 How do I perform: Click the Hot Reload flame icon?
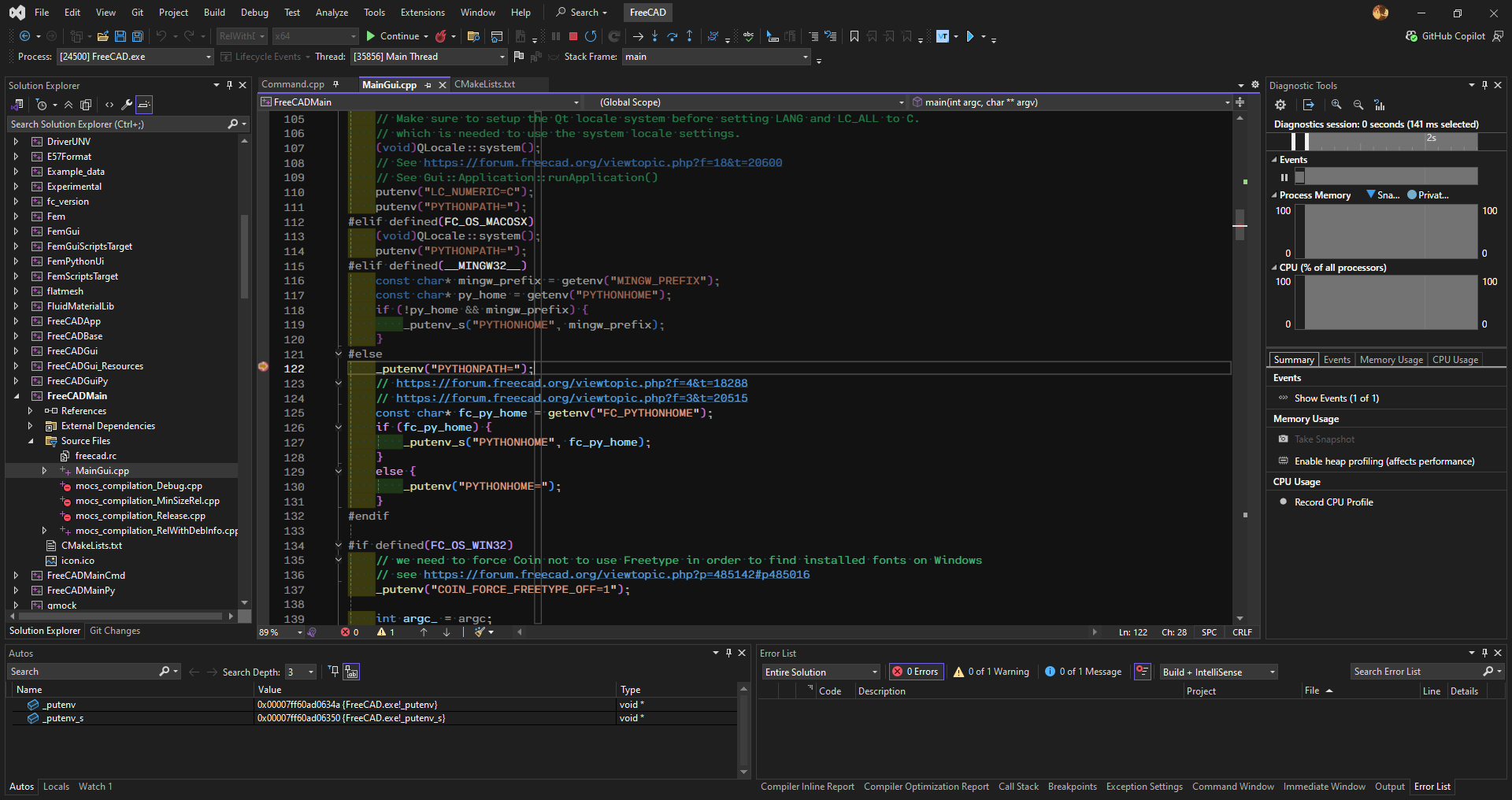[441, 36]
